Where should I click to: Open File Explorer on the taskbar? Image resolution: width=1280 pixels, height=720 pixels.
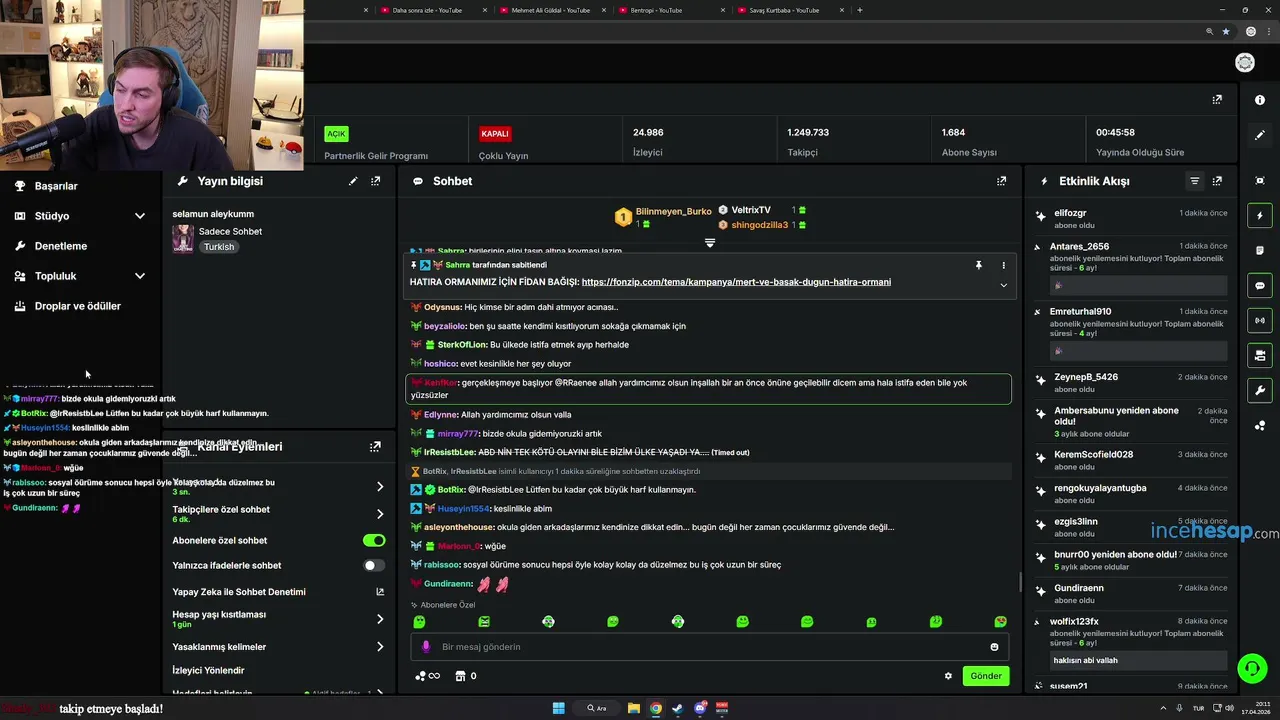pos(634,708)
